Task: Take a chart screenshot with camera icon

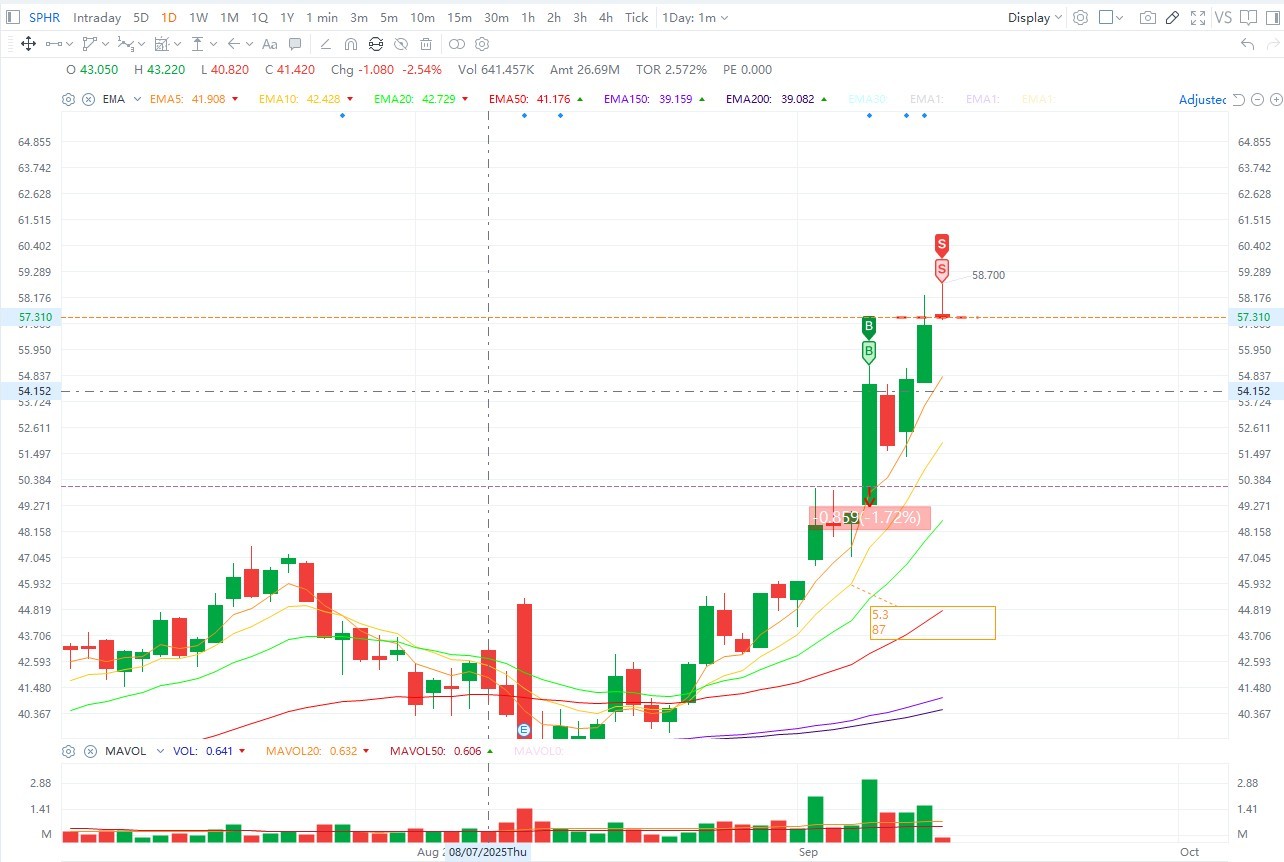Action: 1148,18
